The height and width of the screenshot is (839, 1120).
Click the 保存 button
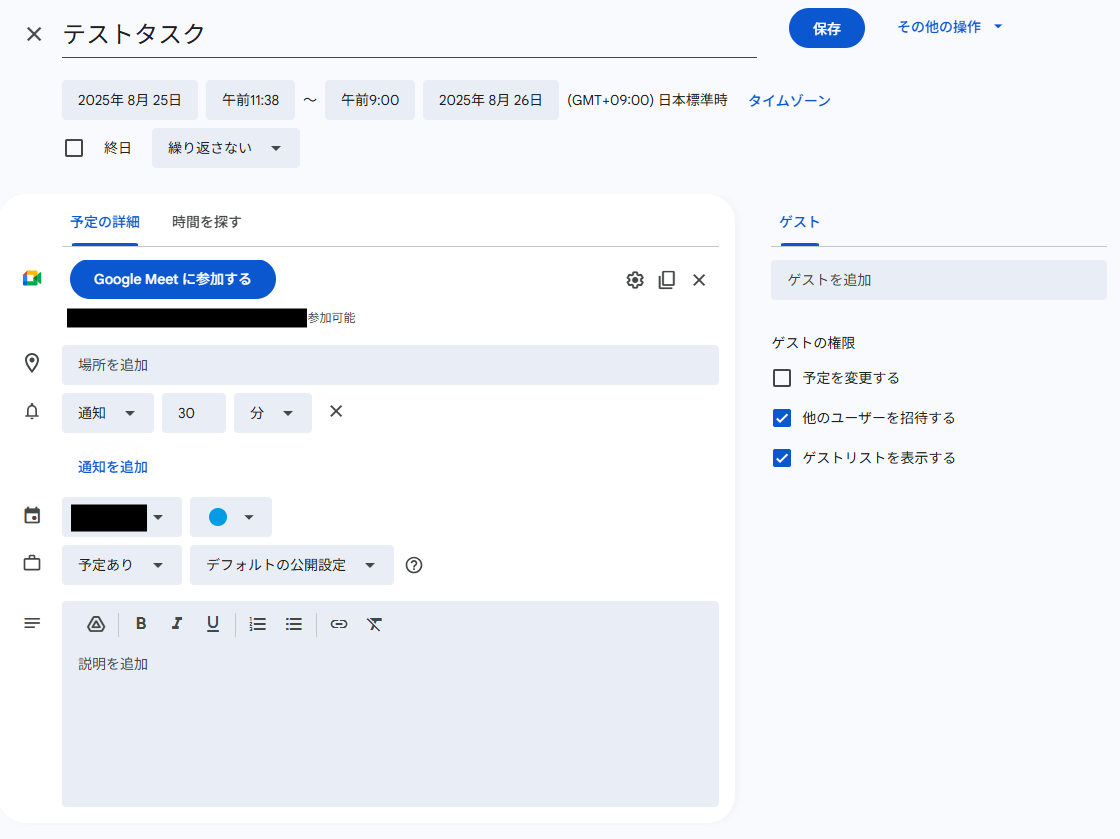coord(826,28)
